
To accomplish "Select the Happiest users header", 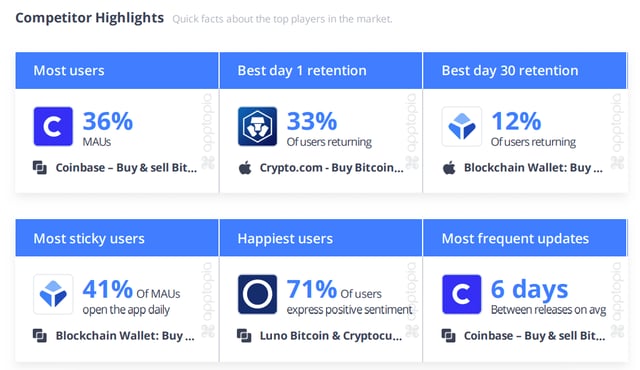I will point(321,238).
